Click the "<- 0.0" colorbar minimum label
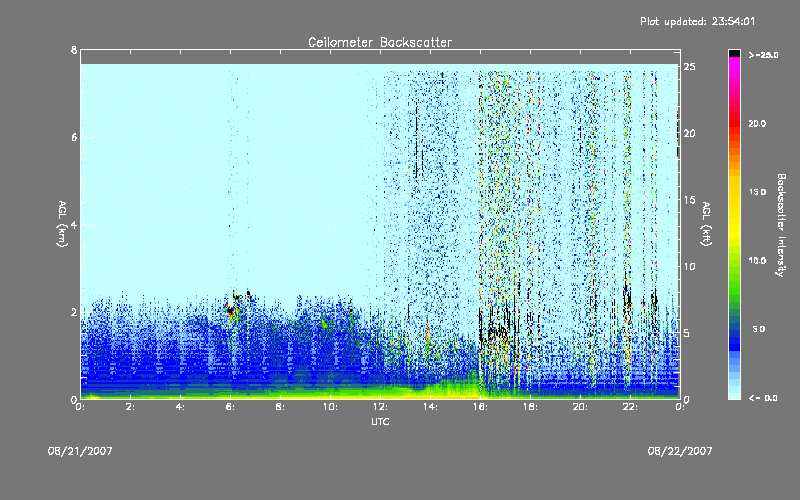The width and height of the screenshot is (800, 500). pos(763,397)
